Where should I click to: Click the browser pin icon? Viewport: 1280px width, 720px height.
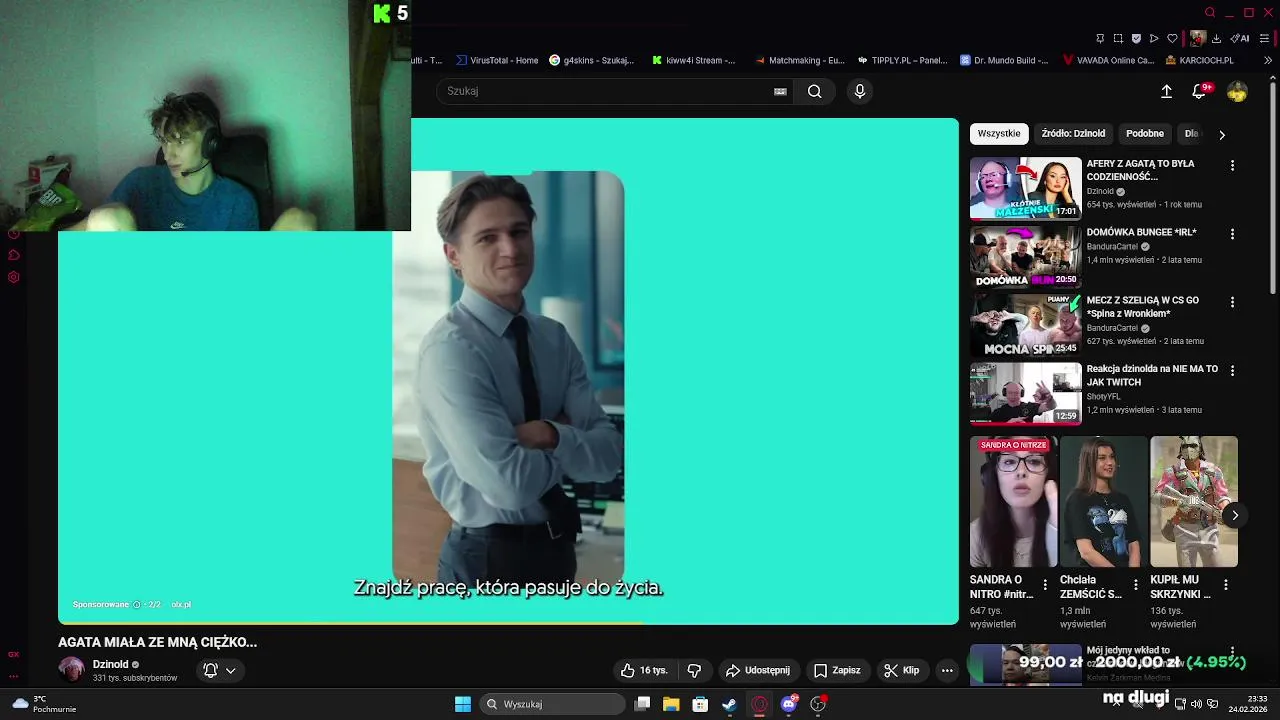(x=1100, y=39)
